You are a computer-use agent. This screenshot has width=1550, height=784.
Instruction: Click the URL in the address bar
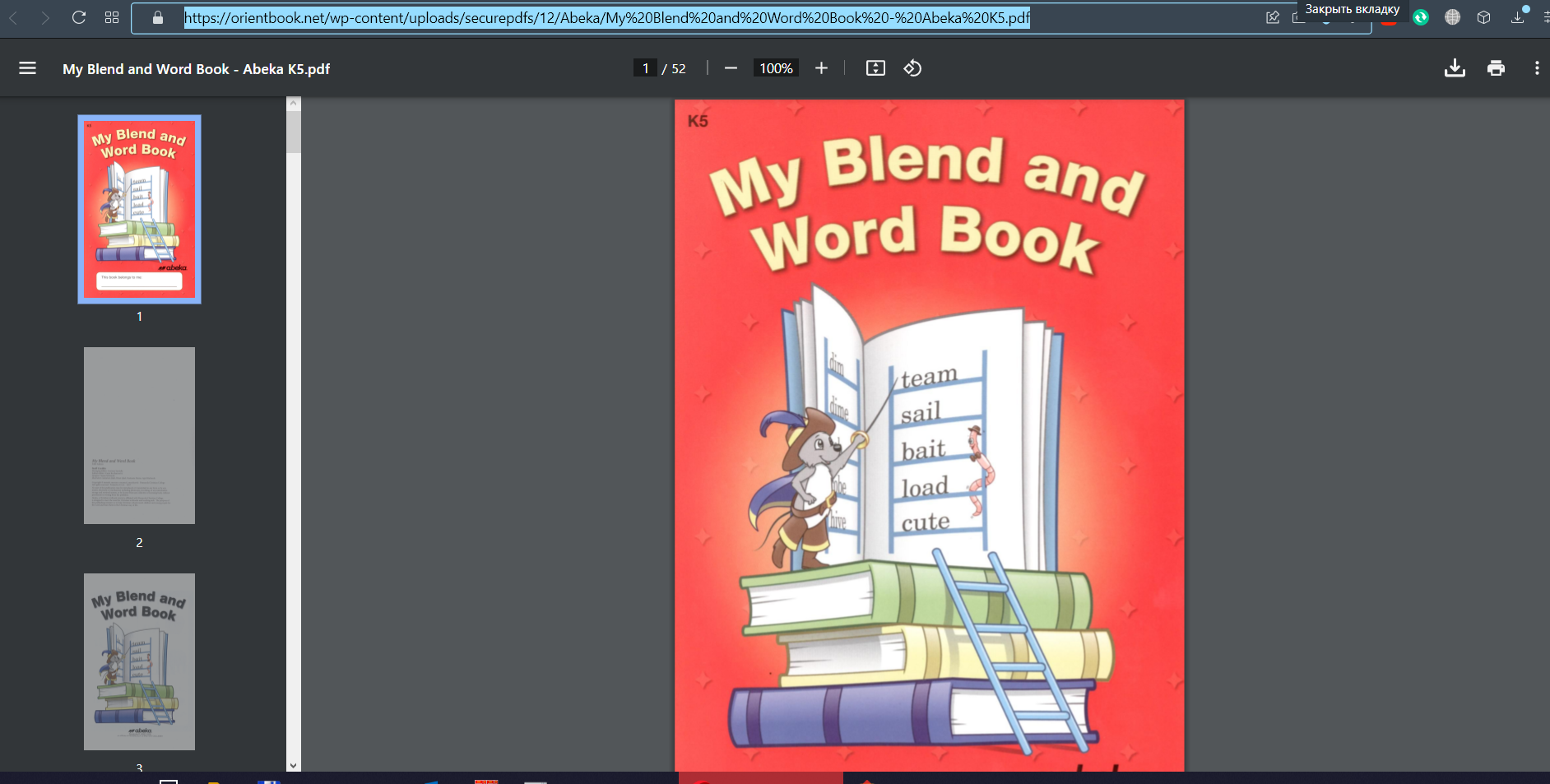607,17
